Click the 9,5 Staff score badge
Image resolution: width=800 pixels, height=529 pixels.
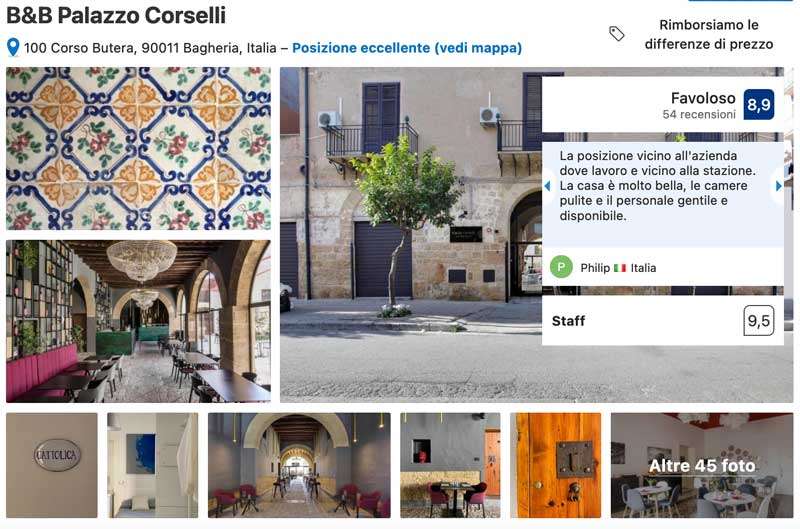(759, 321)
